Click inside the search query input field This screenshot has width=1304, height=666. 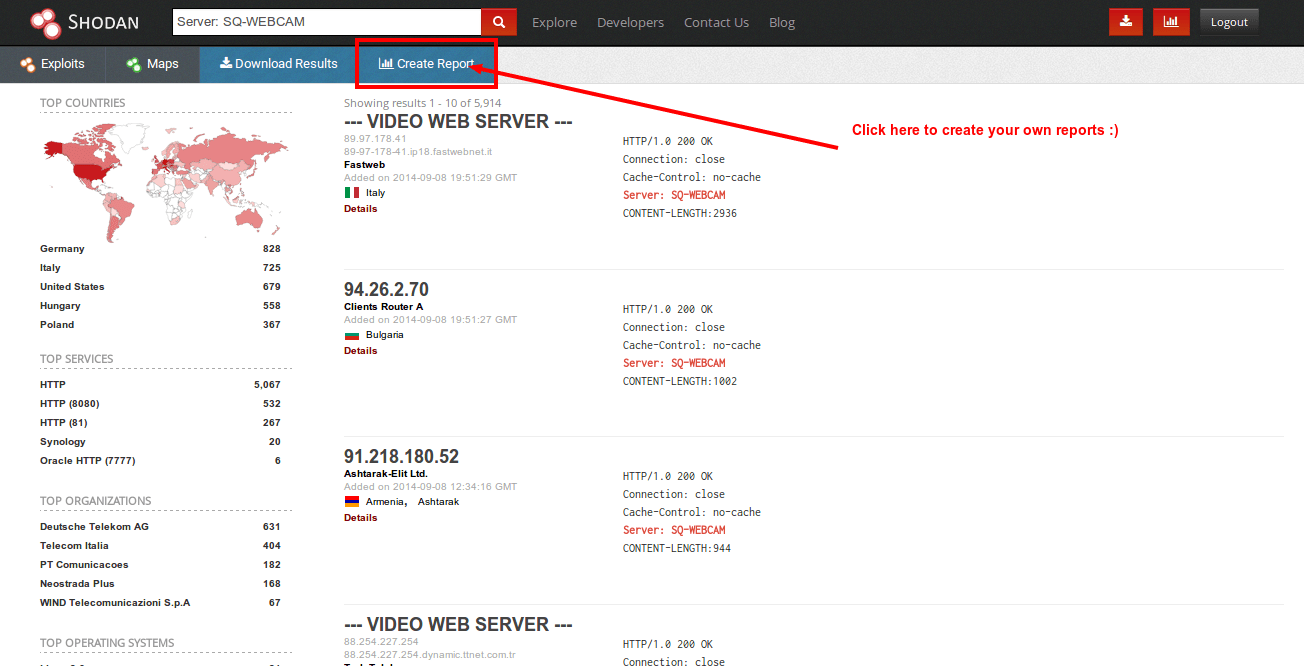320,21
